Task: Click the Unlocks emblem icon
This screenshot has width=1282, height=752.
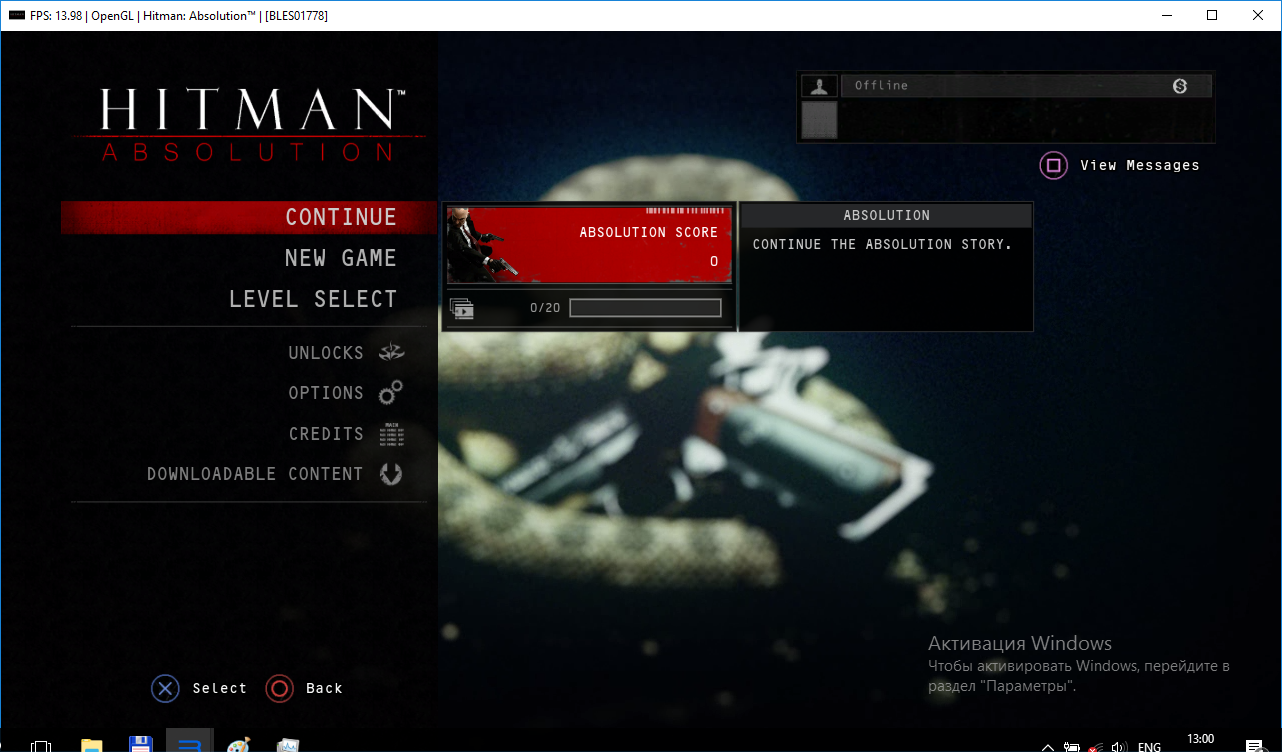Action: [x=391, y=353]
